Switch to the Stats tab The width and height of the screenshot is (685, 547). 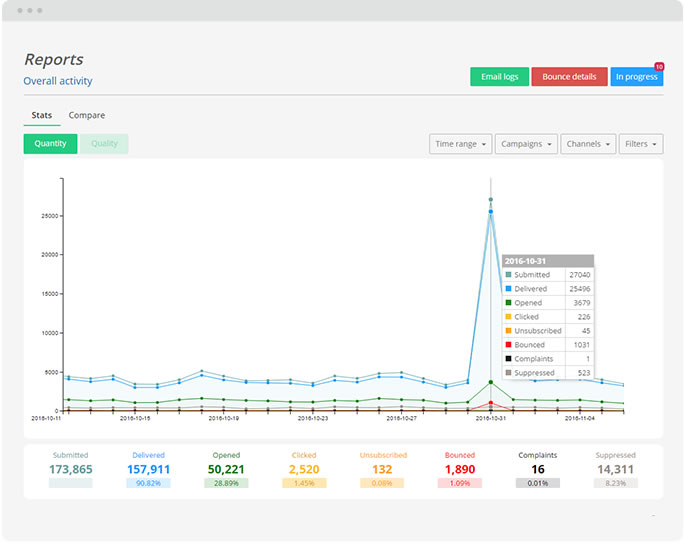point(42,116)
